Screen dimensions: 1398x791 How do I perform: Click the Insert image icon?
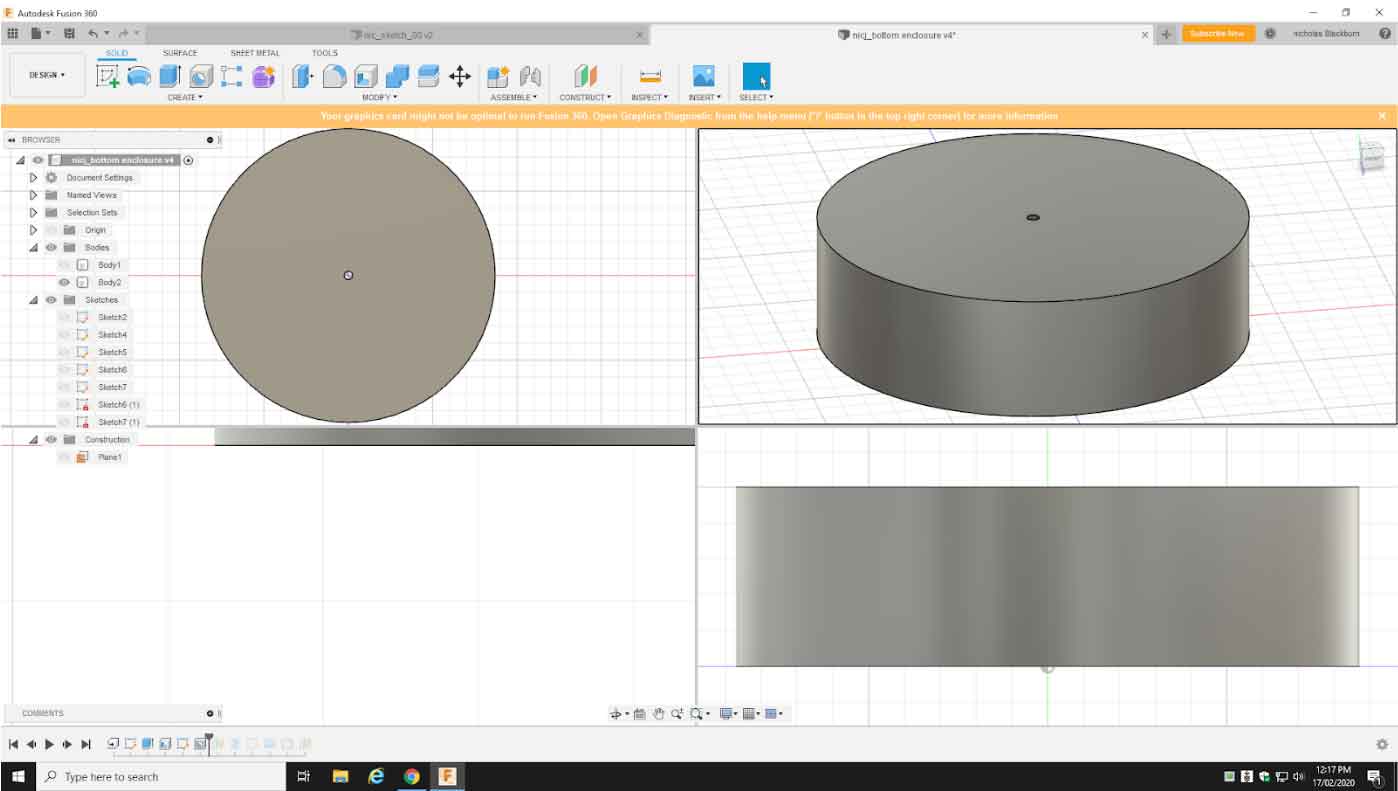click(704, 76)
